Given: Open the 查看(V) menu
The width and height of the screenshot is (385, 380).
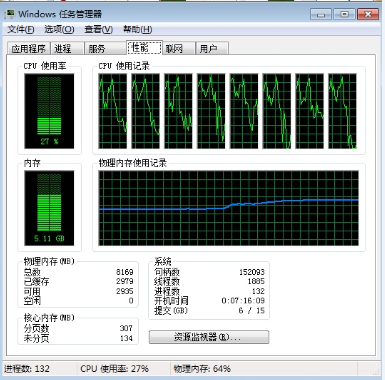Looking at the screenshot, I should click(98, 29).
